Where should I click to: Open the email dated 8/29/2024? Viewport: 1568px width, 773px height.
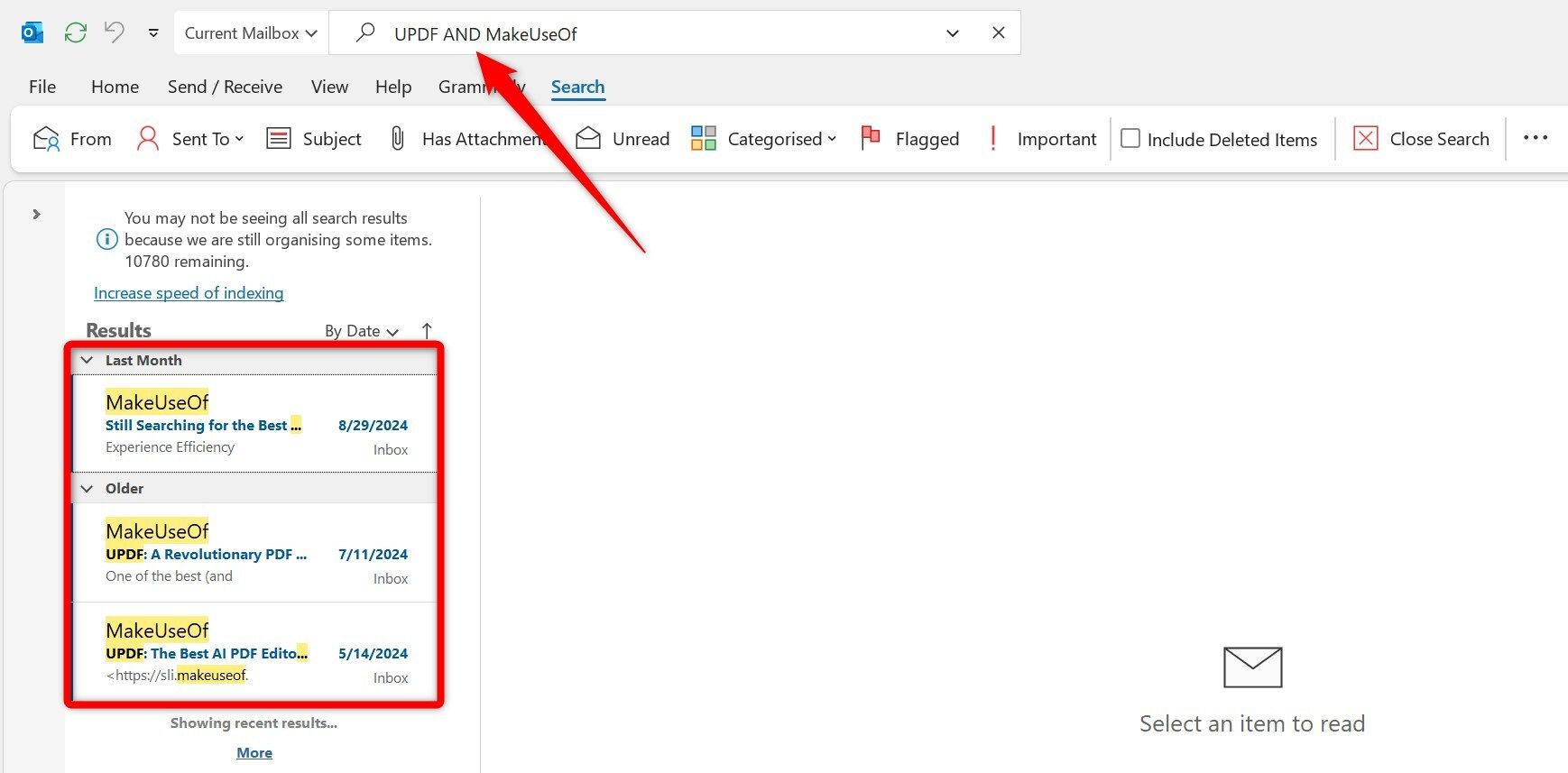pyautogui.click(x=255, y=424)
